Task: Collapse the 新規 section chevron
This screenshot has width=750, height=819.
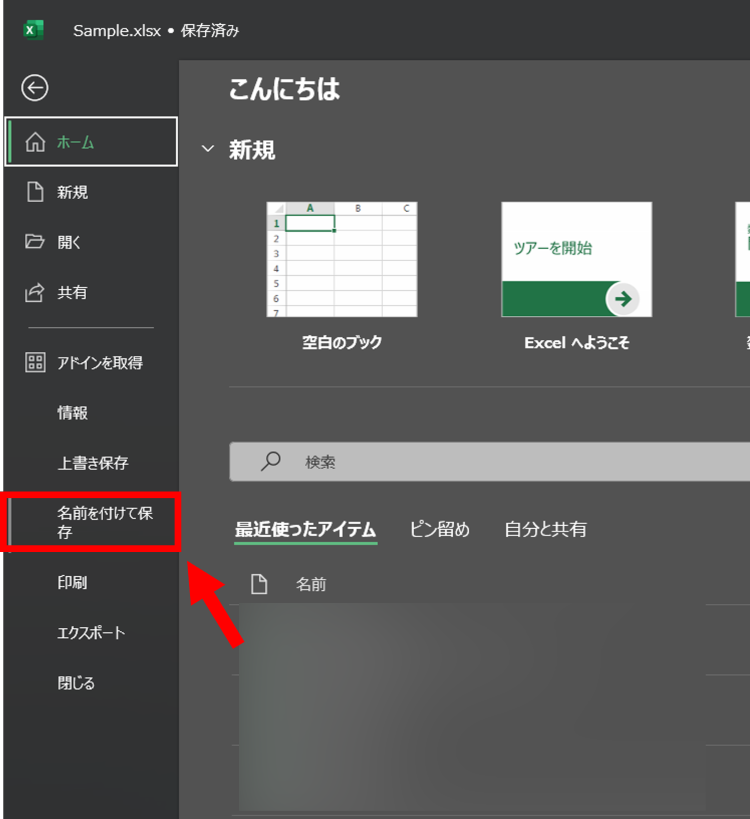Action: (x=208, y=149)
